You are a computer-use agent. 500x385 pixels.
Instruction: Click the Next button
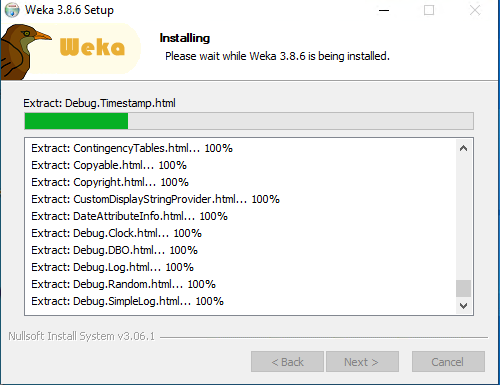[362, 362]
